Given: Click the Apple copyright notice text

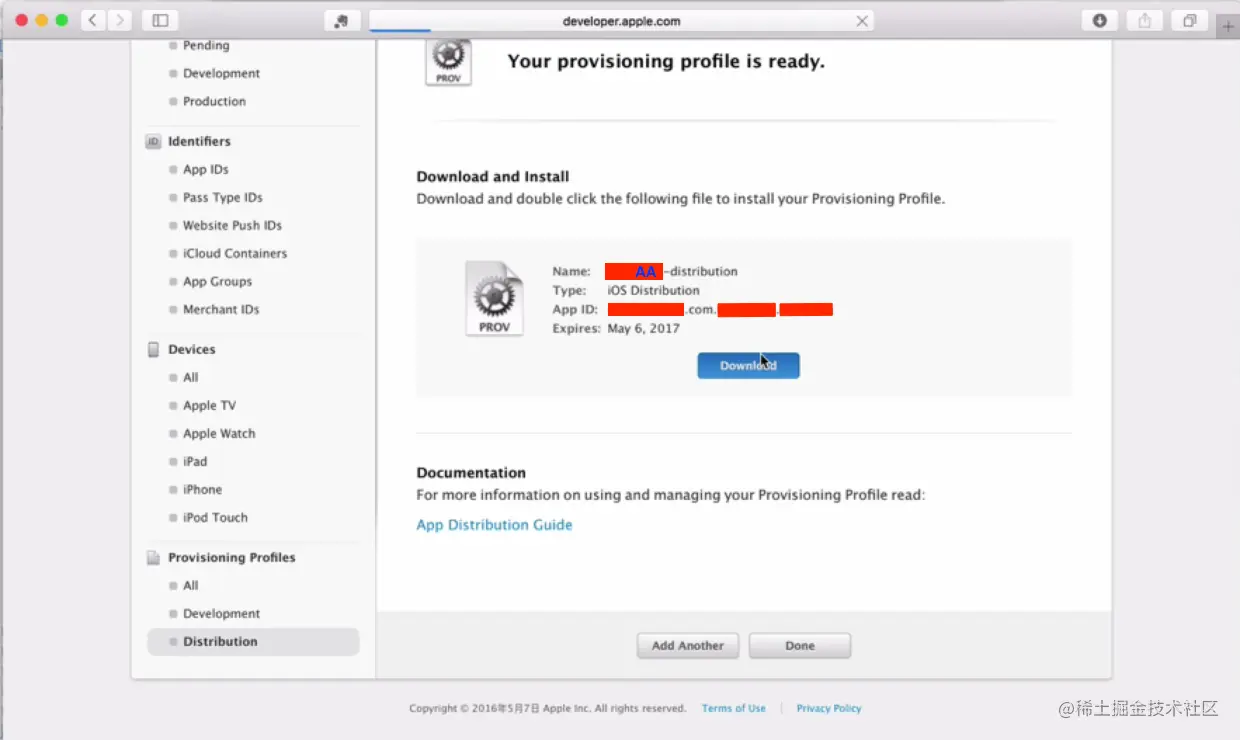Looking at the screenshot, I should click(x=548, y=708).
